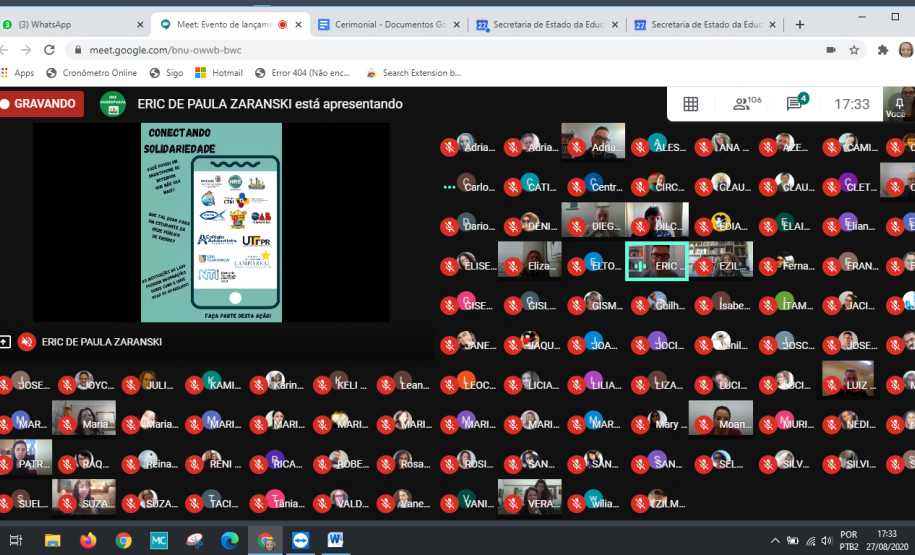Open Firefox from the taskbar
This screenshot has height=555, width=915.
[88, 540]
